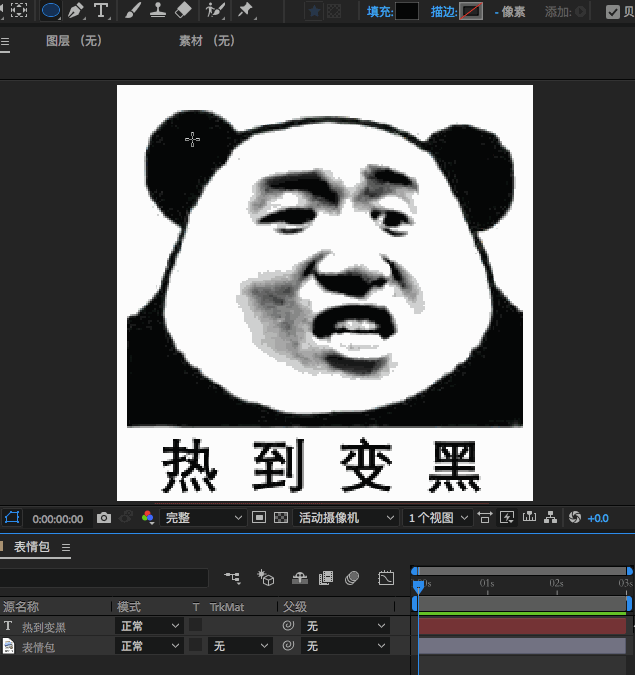
Task: Click the star shape-layer mode icon
Action: (314, 11)
